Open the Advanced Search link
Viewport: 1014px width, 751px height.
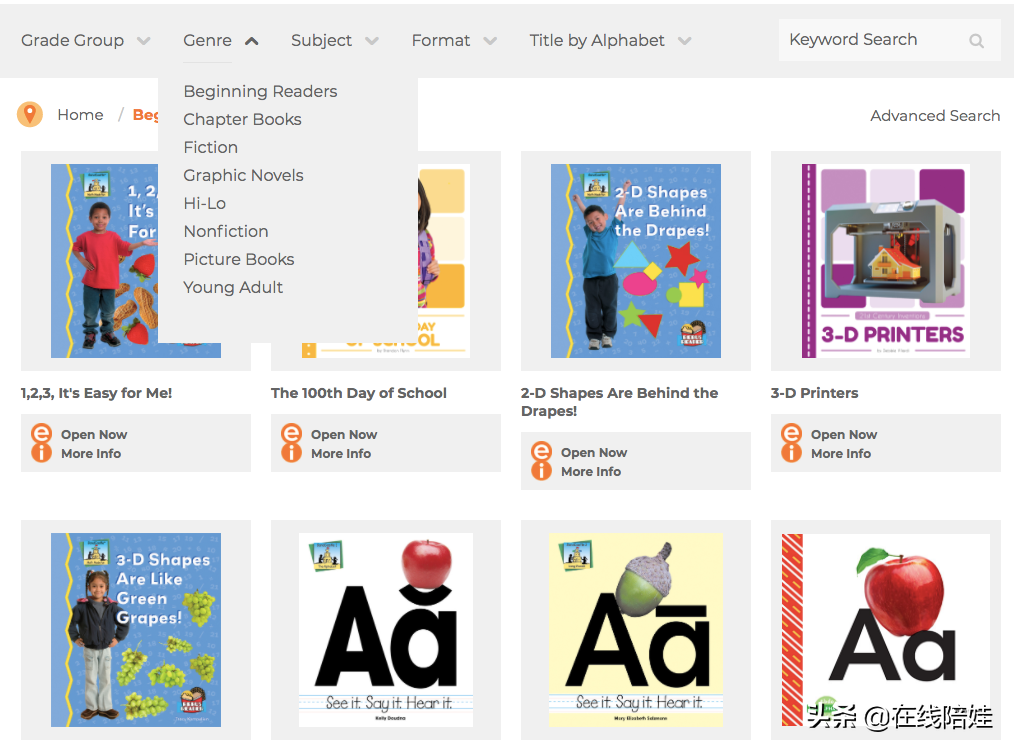click(x=935, y=116)
